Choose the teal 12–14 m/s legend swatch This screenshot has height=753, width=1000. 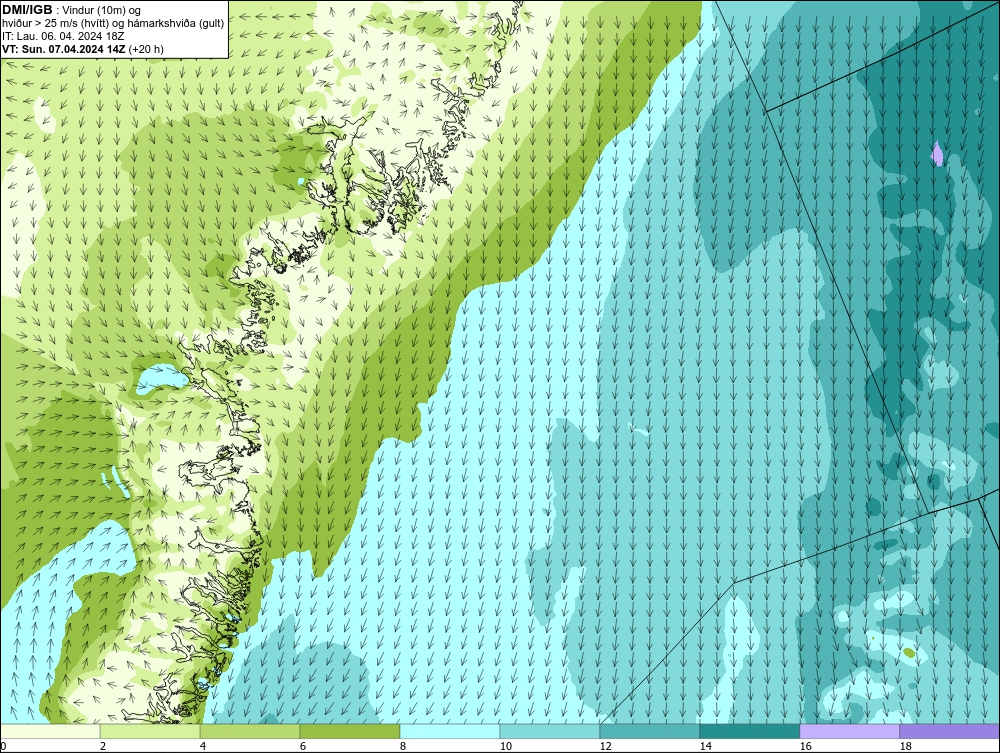tap(649, 731)
